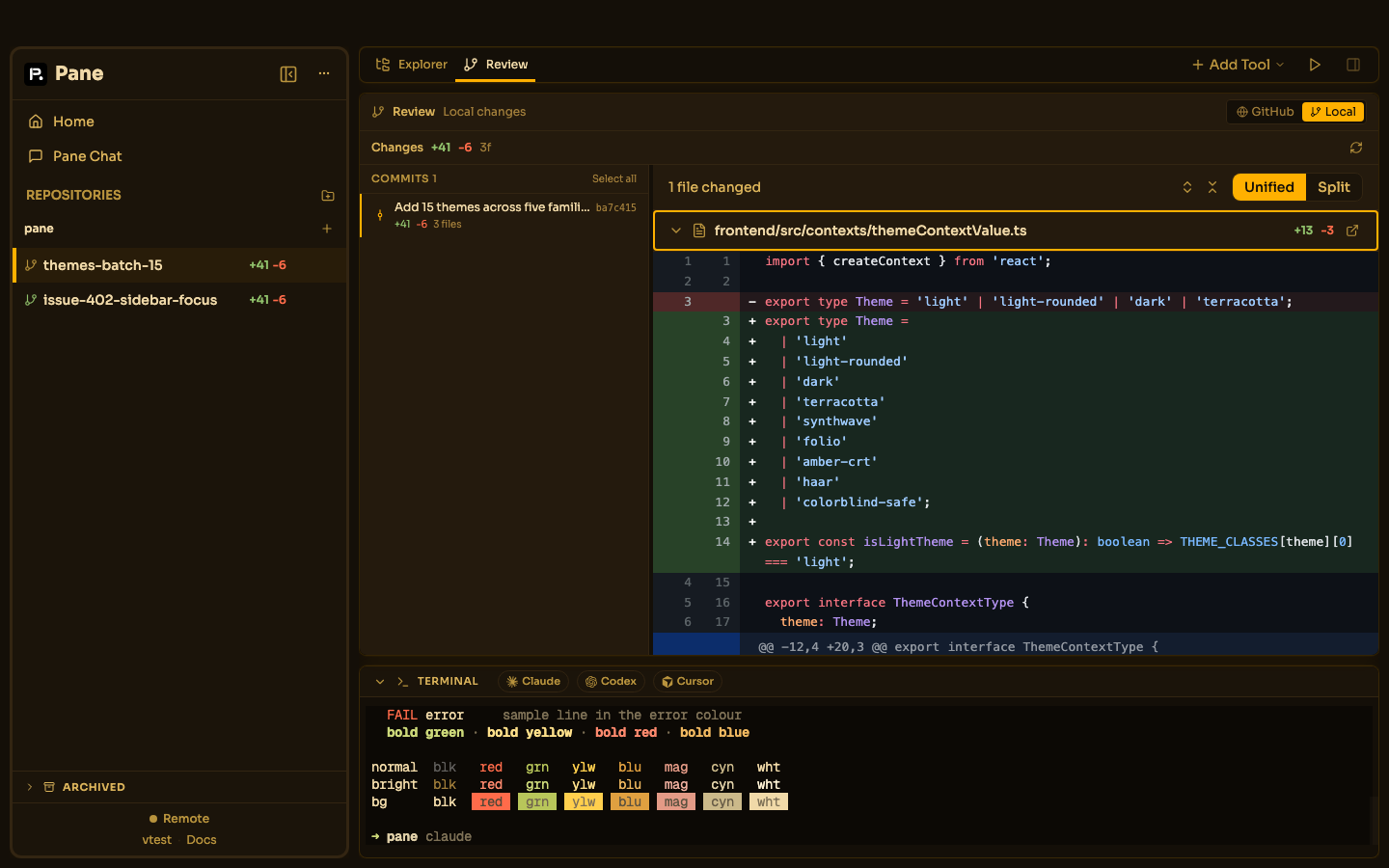Switch to the Explorer tab
The image size is (1389, 868).
[x=412, y=65]
